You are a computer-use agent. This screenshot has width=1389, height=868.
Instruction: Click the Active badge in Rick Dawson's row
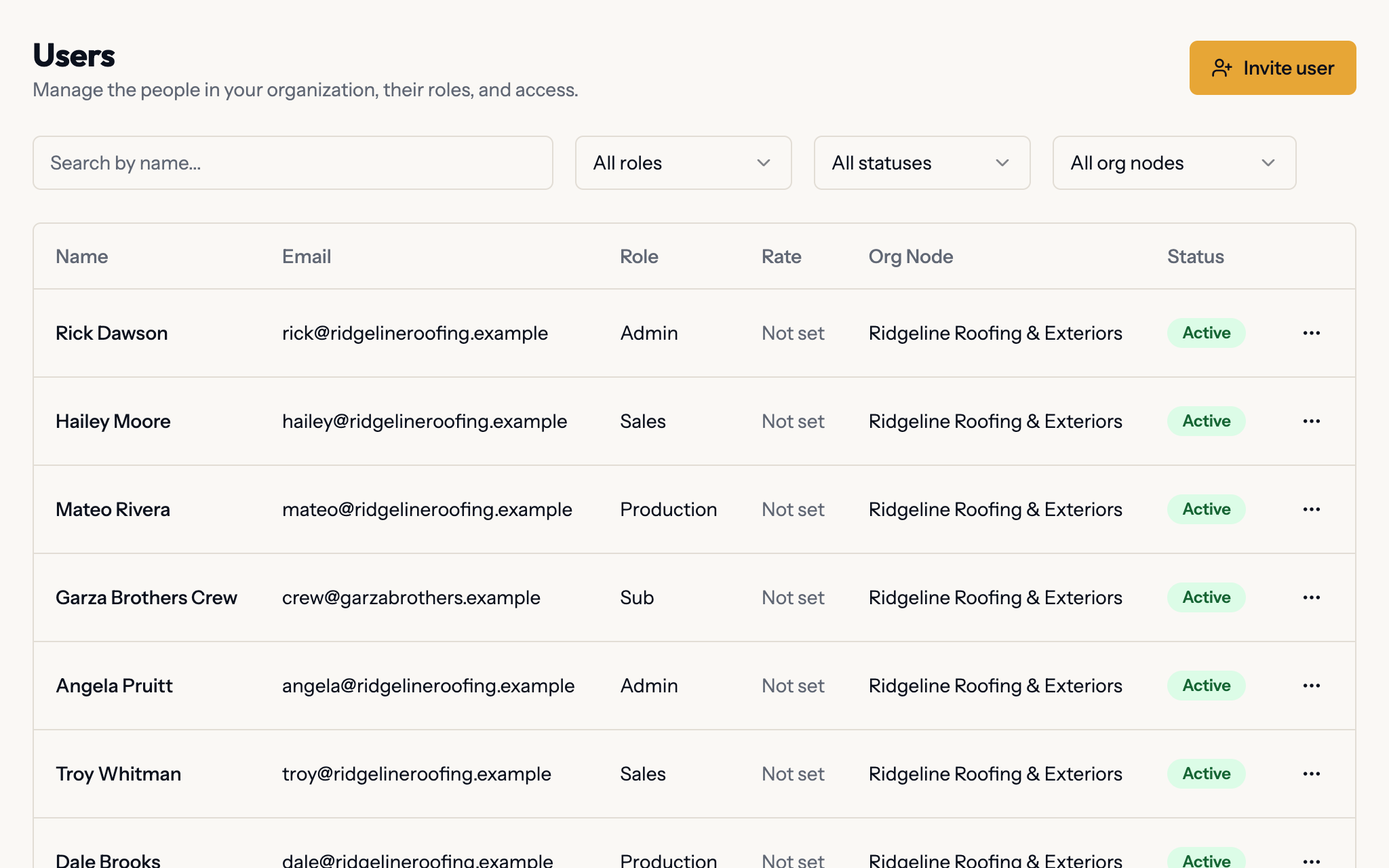click(1206, 333)
